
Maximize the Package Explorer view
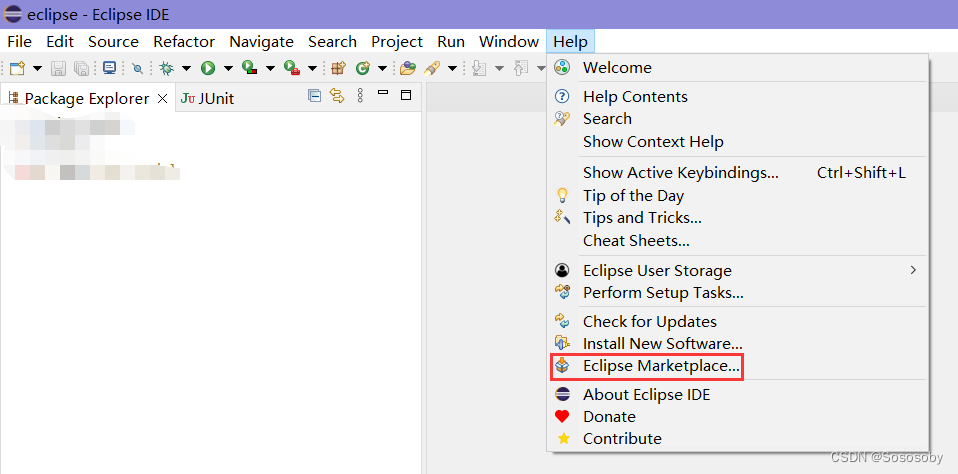406,95
